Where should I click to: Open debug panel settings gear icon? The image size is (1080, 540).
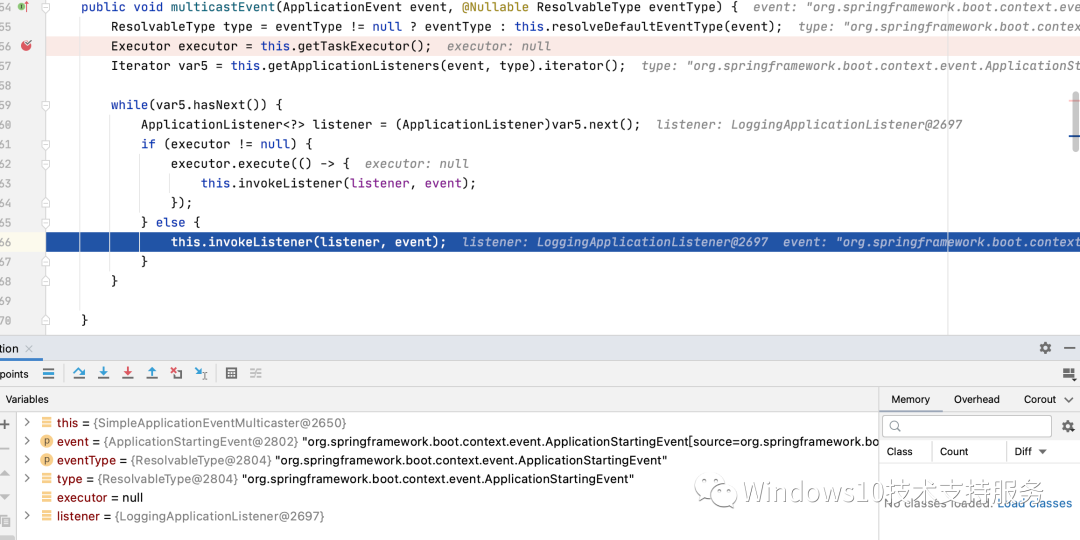click(x=1046, y=348)
